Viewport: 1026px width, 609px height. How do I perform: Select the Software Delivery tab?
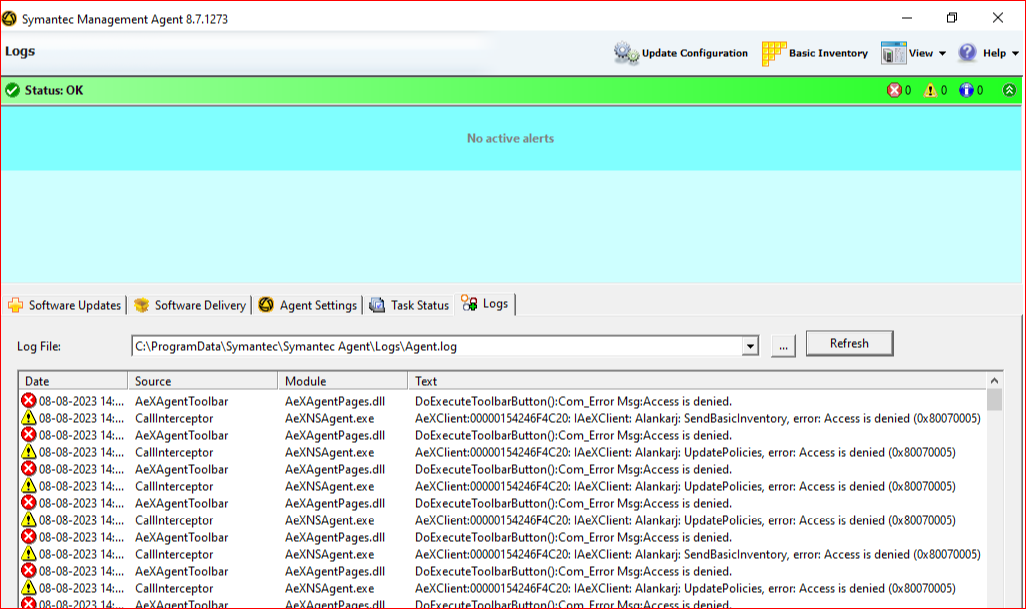click(x=190, y=305)
